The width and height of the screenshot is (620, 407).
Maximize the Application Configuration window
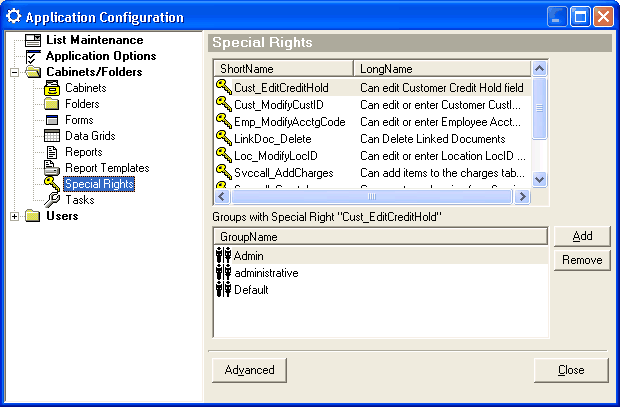coord(580,17)
